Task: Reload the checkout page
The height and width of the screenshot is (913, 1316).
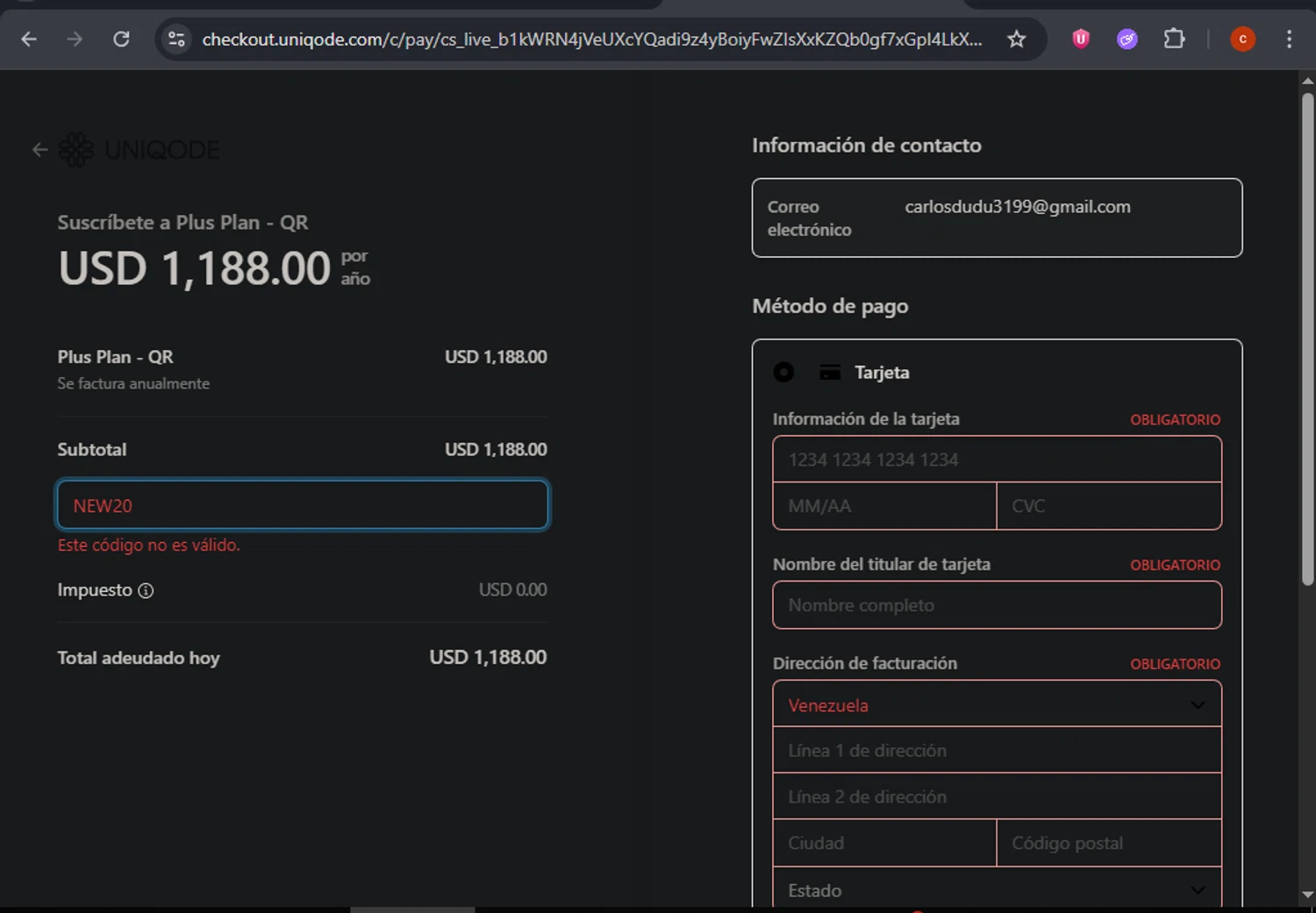Action: (x=122, y=39)
